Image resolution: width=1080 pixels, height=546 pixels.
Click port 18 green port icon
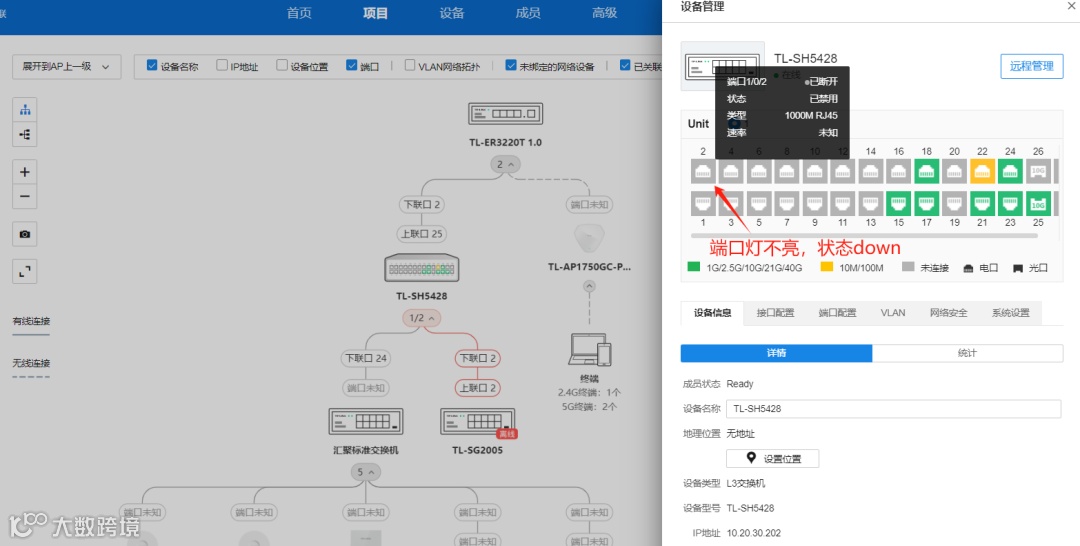pos(926,171)
